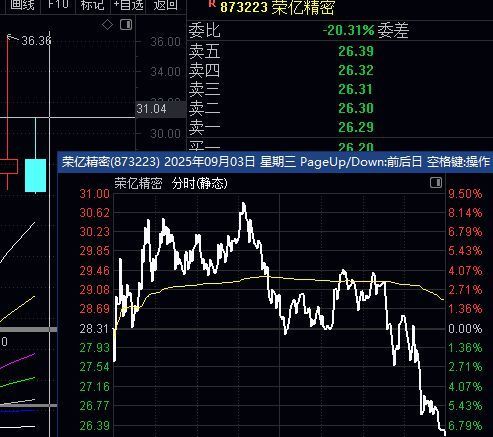Click the cyan candlestick on the K-line chart

click(35, 175)
